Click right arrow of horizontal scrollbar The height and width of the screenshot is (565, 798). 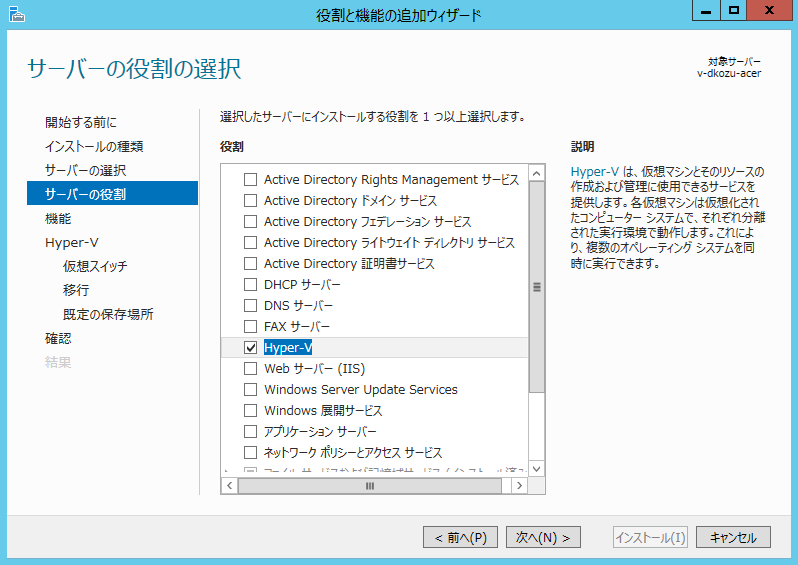click(x=519, y=486)
